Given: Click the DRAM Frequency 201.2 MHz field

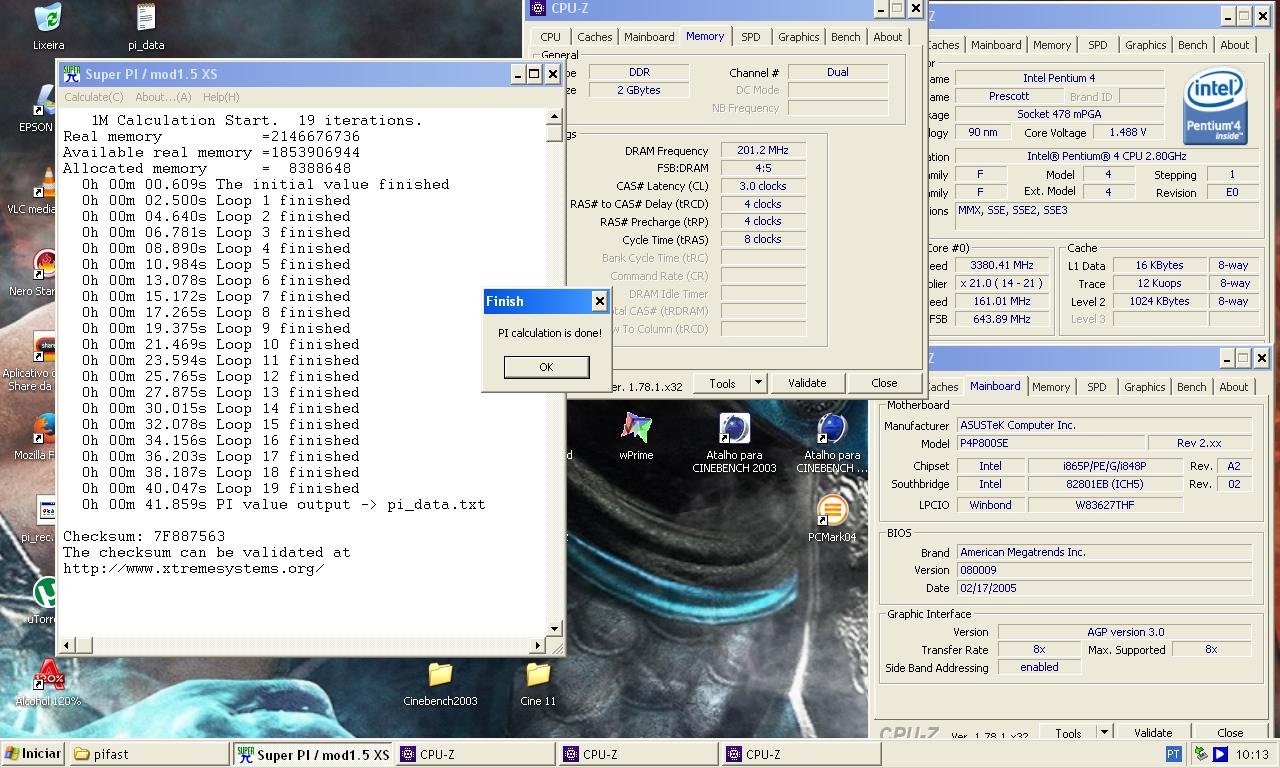Looking at the screenshot, I should point(763,151).
